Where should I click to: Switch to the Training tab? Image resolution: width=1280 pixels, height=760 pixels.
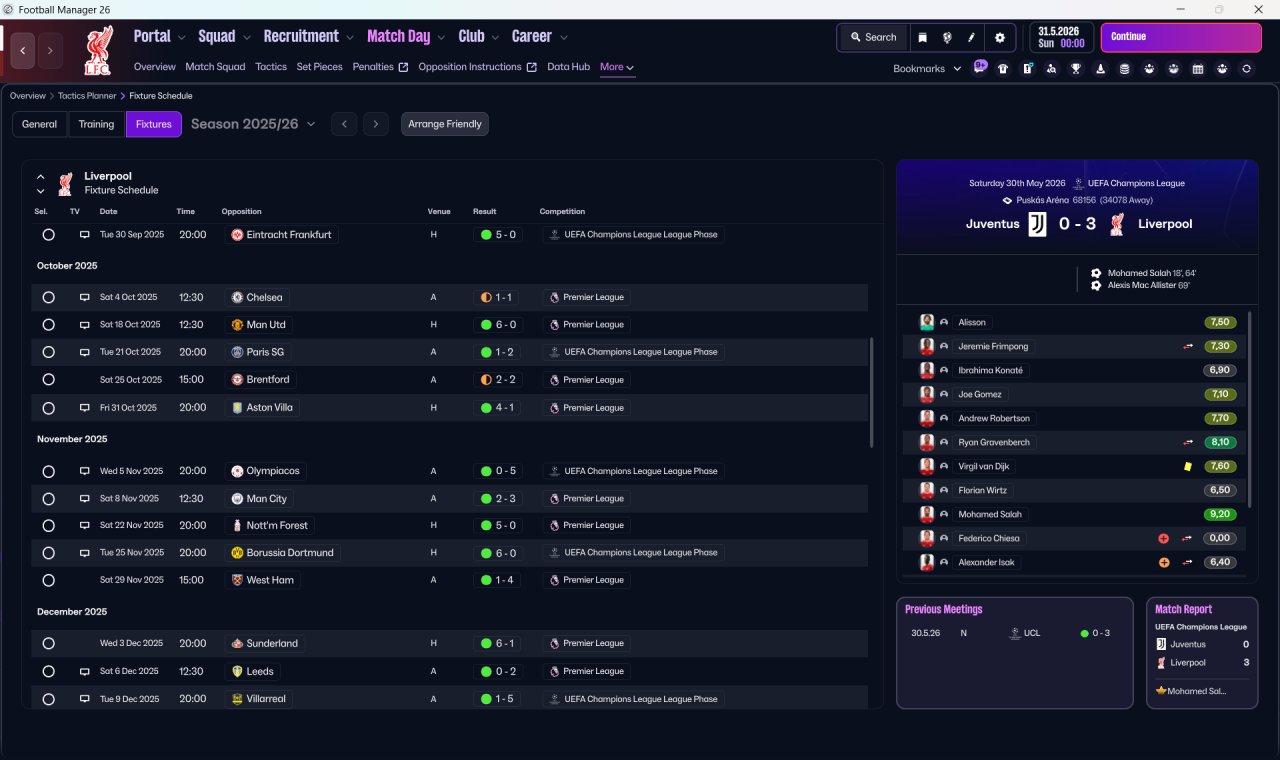[x=96, y=124]
